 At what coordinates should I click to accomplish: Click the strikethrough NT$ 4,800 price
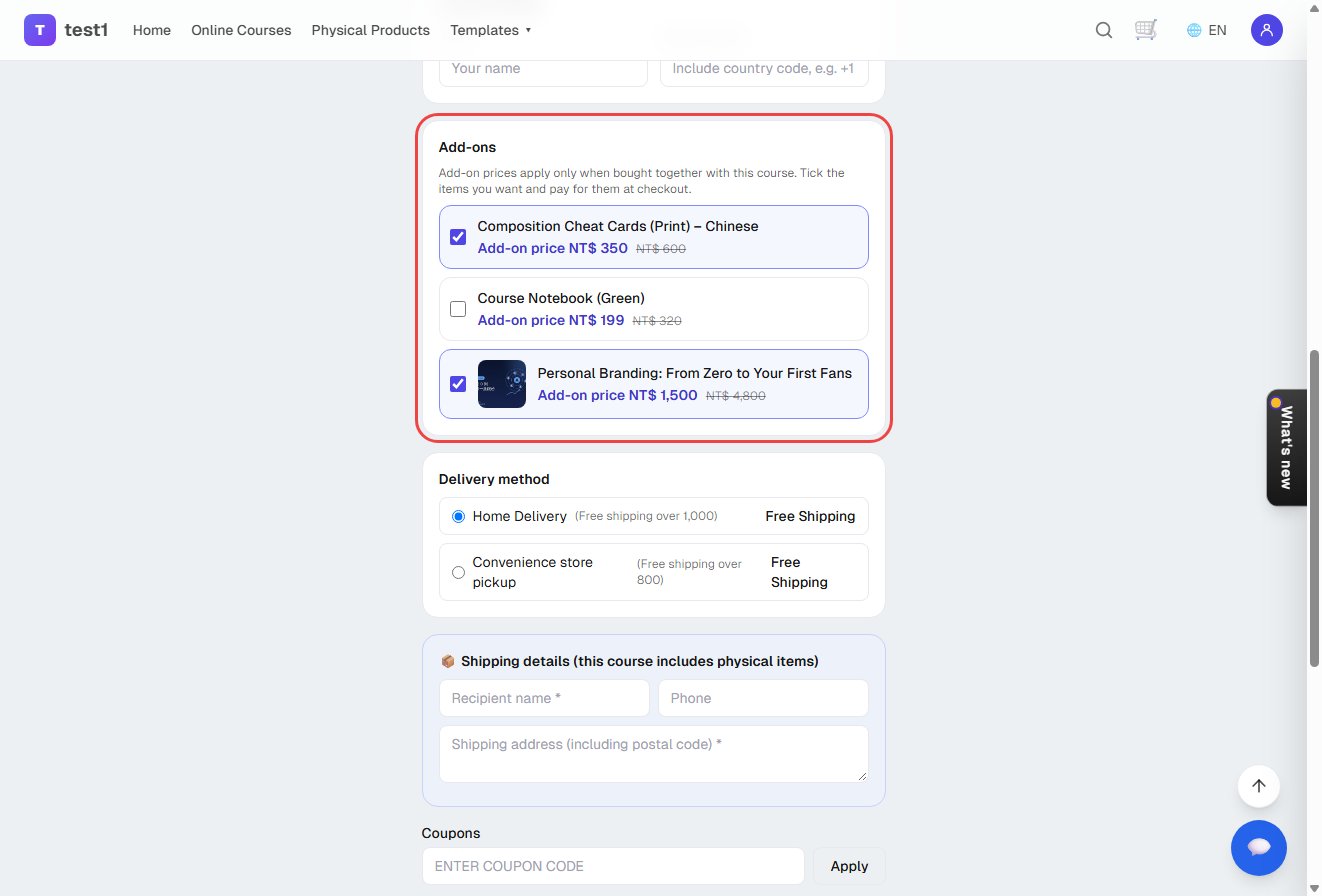coord(736,396)
